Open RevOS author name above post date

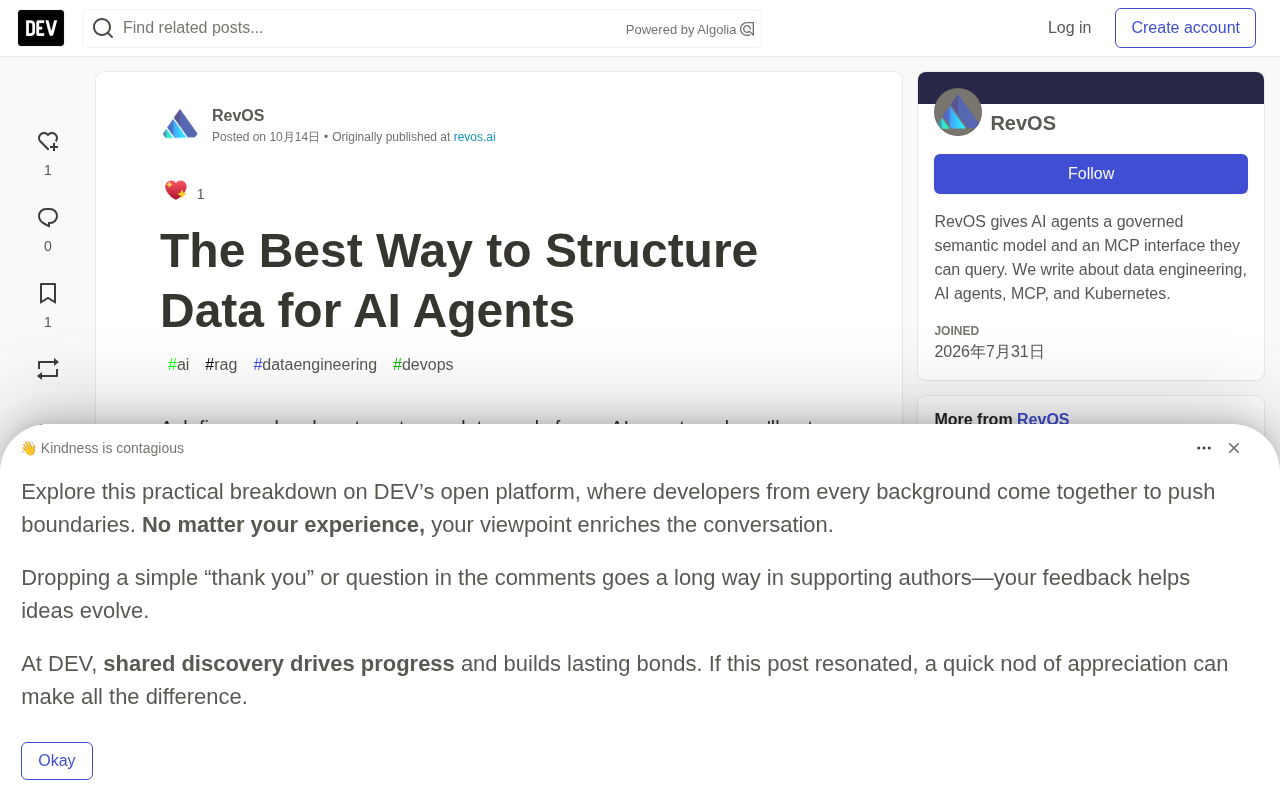click(x=238, y=115)
